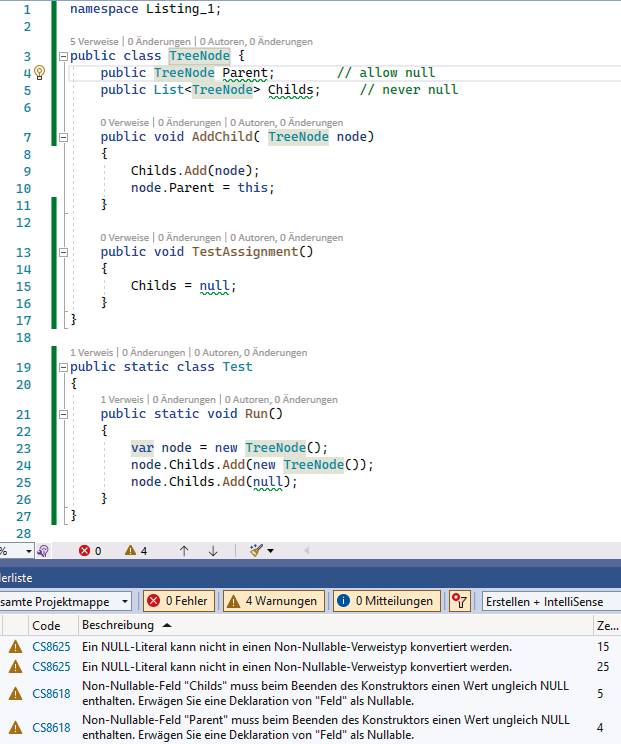This screenshot has height=744, width=621.
Task: Click '0 Autoren, 0 Änderungen' above TreeNode class
Action: tap(256, 42)
